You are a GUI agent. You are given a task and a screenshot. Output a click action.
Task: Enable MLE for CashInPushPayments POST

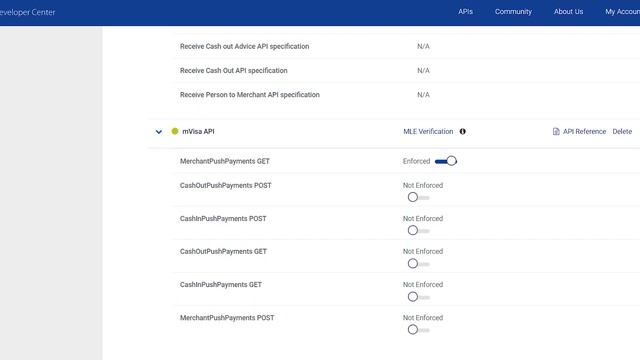click(x=418, y=231)
